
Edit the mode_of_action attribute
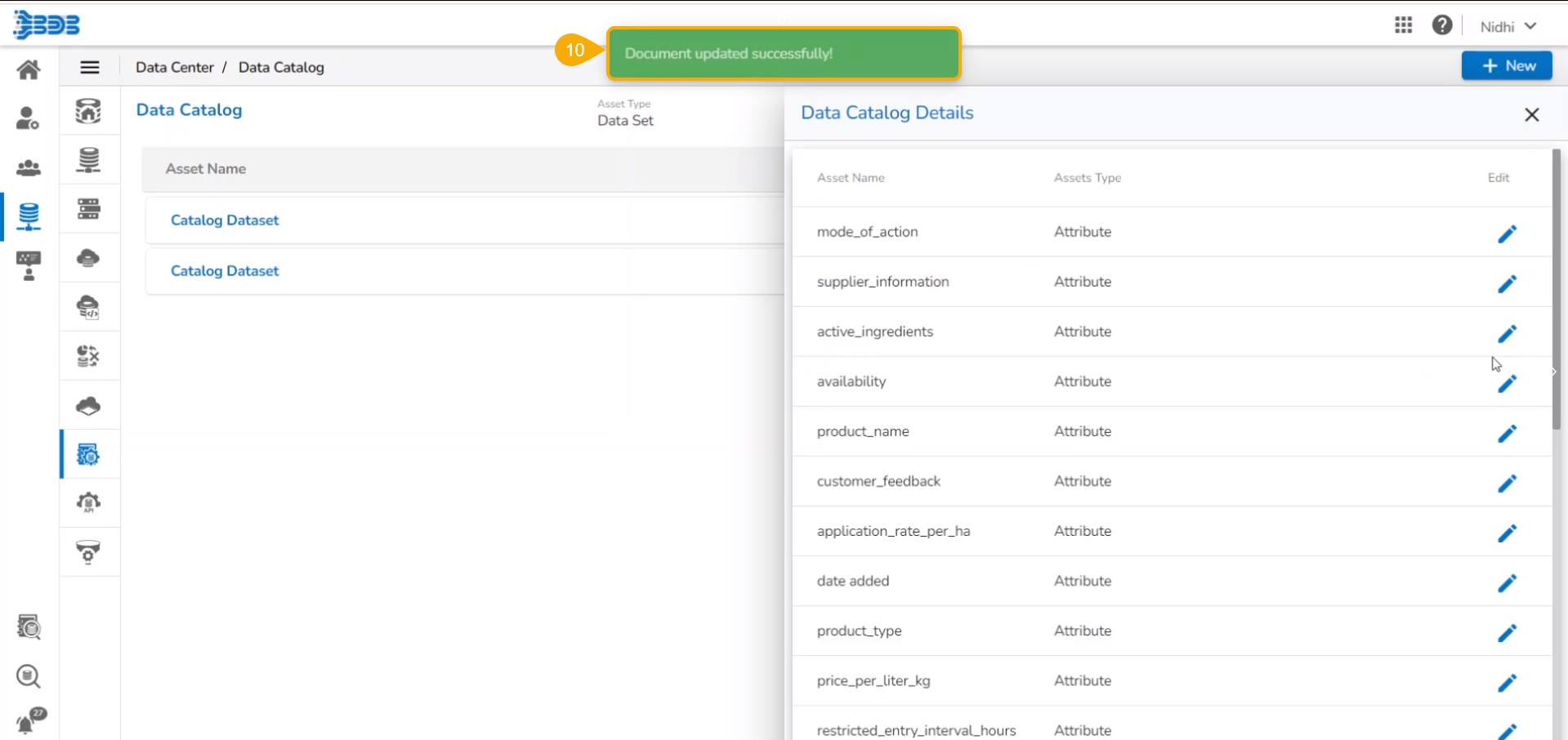1507,234
